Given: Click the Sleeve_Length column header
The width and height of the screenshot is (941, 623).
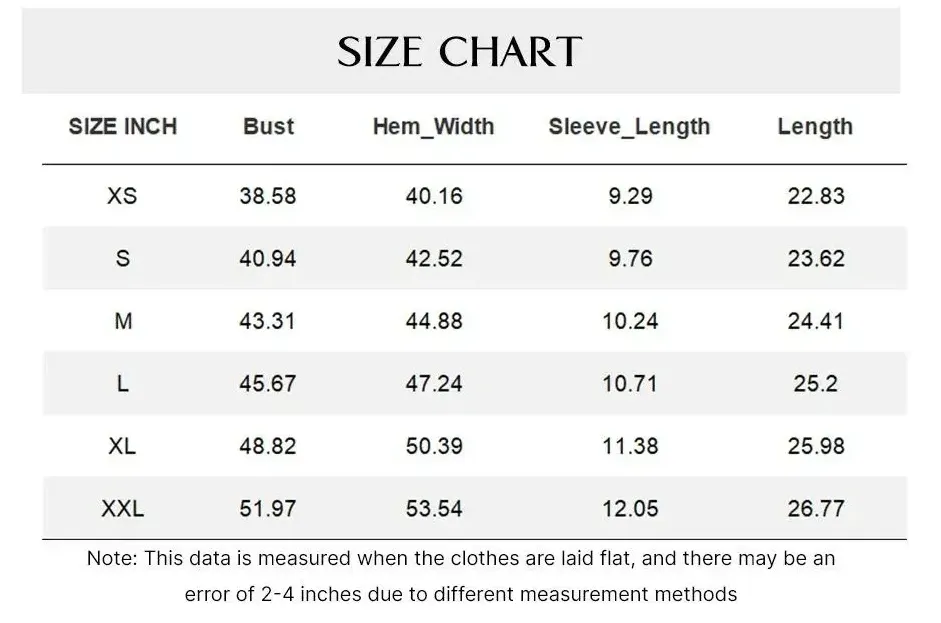Looking at the screenshot, I should point(629,127).
